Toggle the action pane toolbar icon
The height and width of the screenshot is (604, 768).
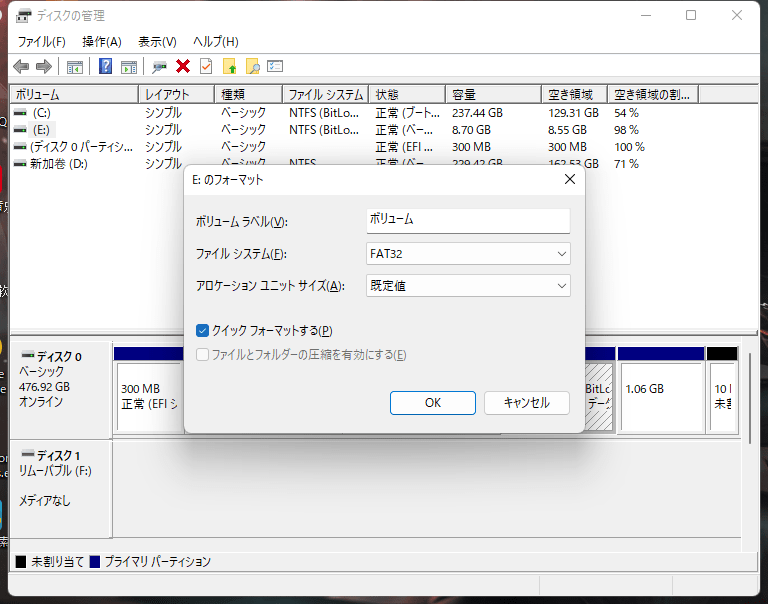point(129,67)
